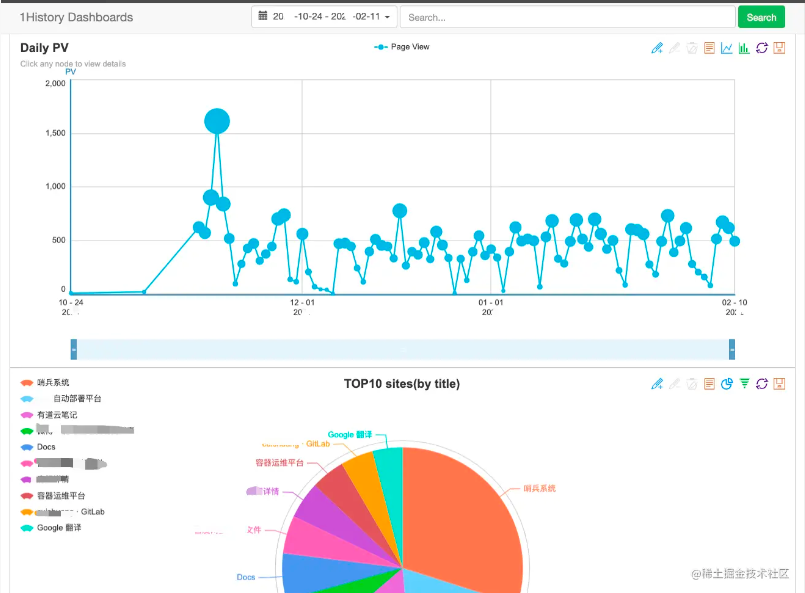The width and height of the screenshot is (805, 593).
Task: Restore the TOP10 sites chart
Action: [x=762, y=384]
